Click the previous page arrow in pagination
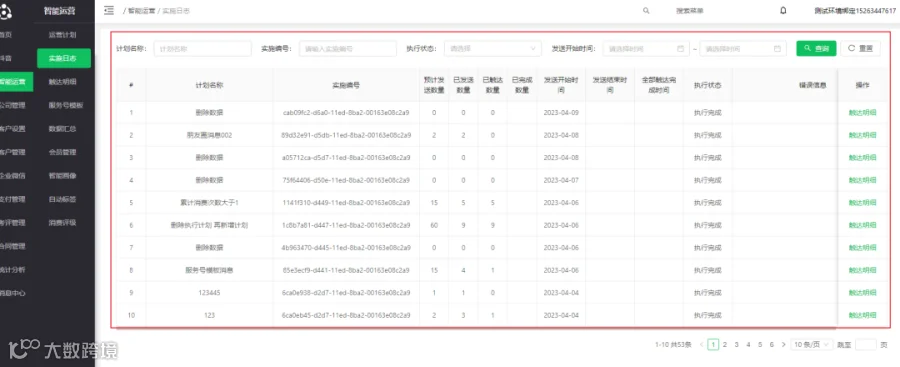Viewport: 900px width, 367px height. pyautogui.click(x=701, y=345)
